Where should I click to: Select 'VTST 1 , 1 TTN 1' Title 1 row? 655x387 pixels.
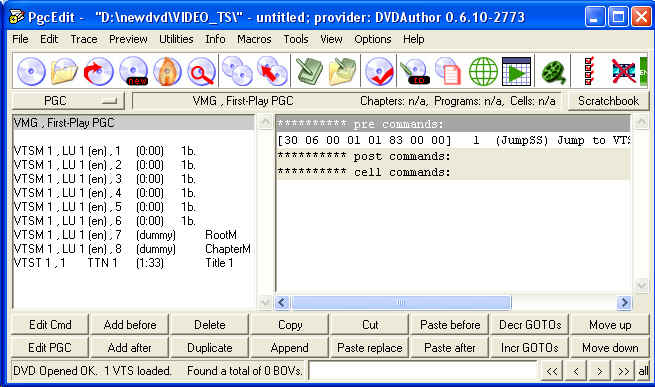coord(133,263)
